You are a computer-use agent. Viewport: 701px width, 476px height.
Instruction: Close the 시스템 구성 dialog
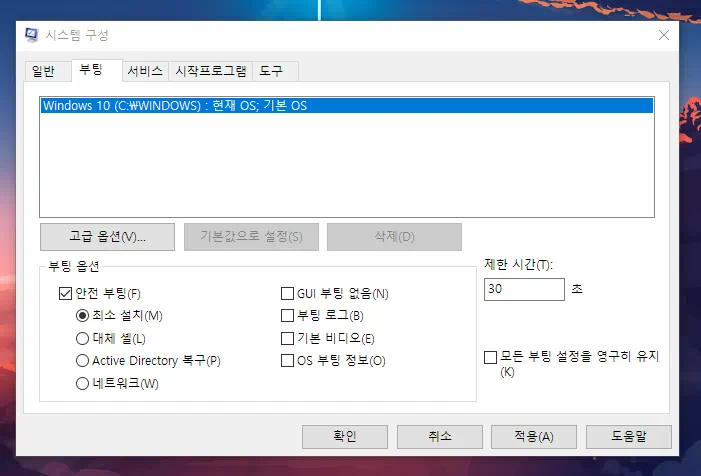pos(664,35)
